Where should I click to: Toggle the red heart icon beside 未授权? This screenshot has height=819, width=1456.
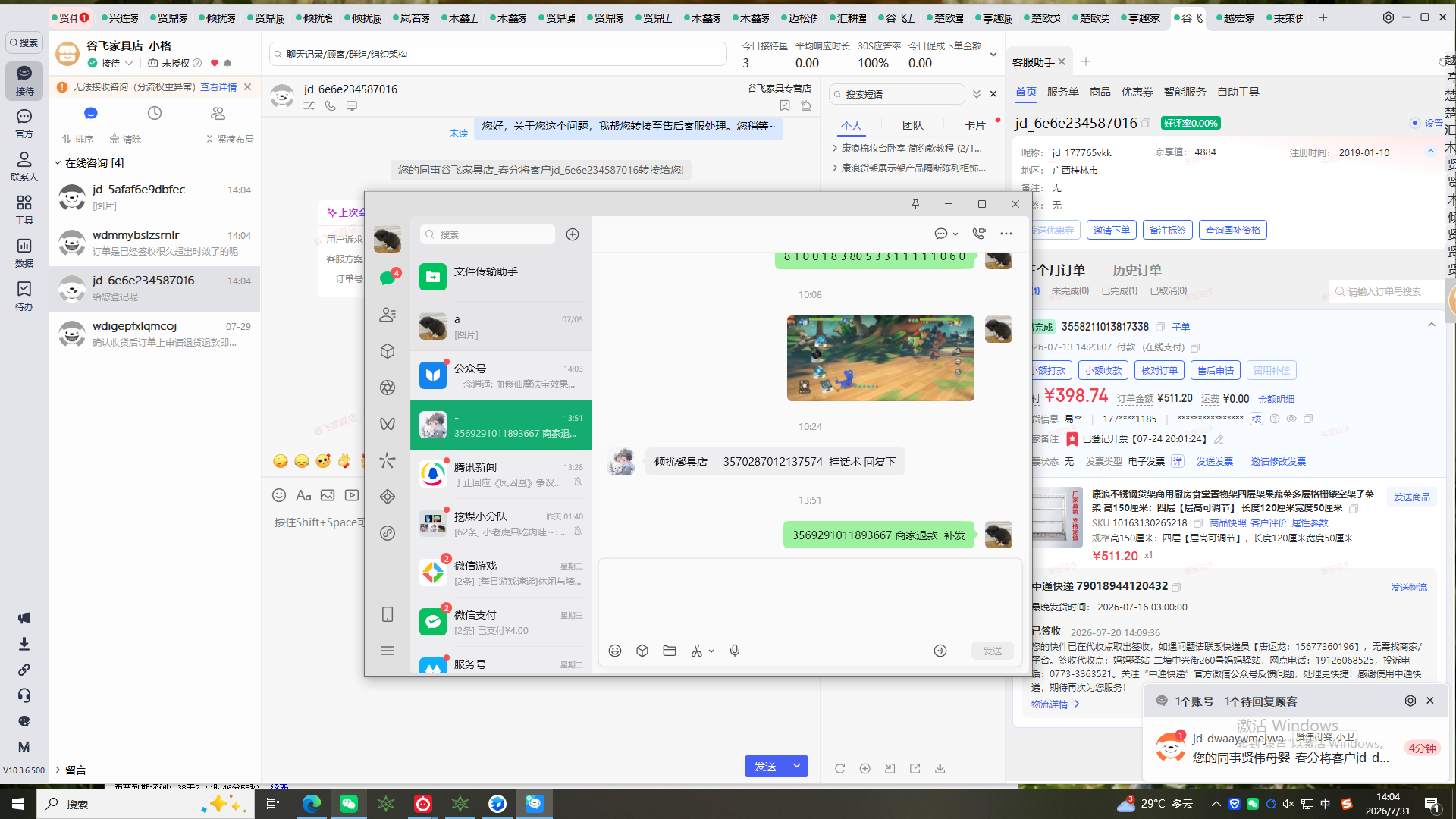(x=215, y=63)
